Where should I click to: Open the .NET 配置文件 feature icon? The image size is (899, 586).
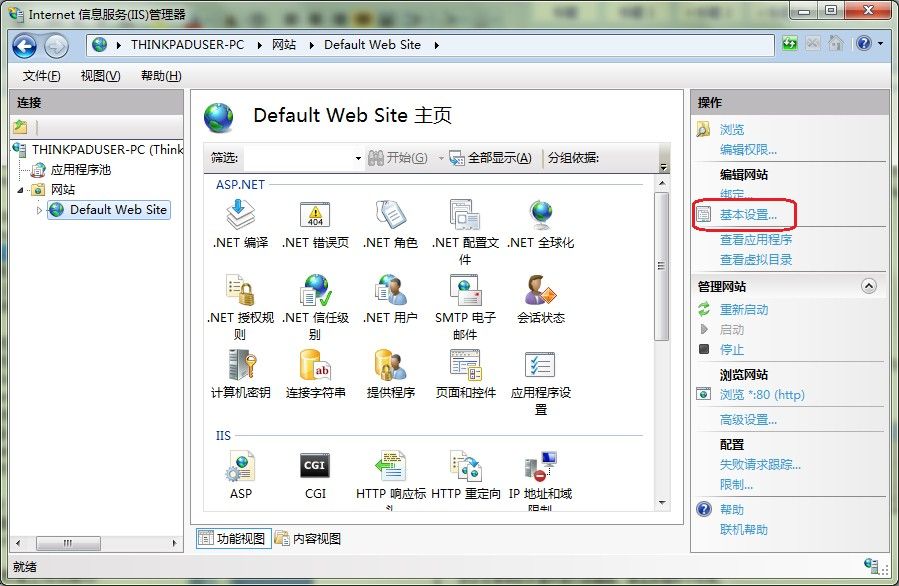(465, 214)
